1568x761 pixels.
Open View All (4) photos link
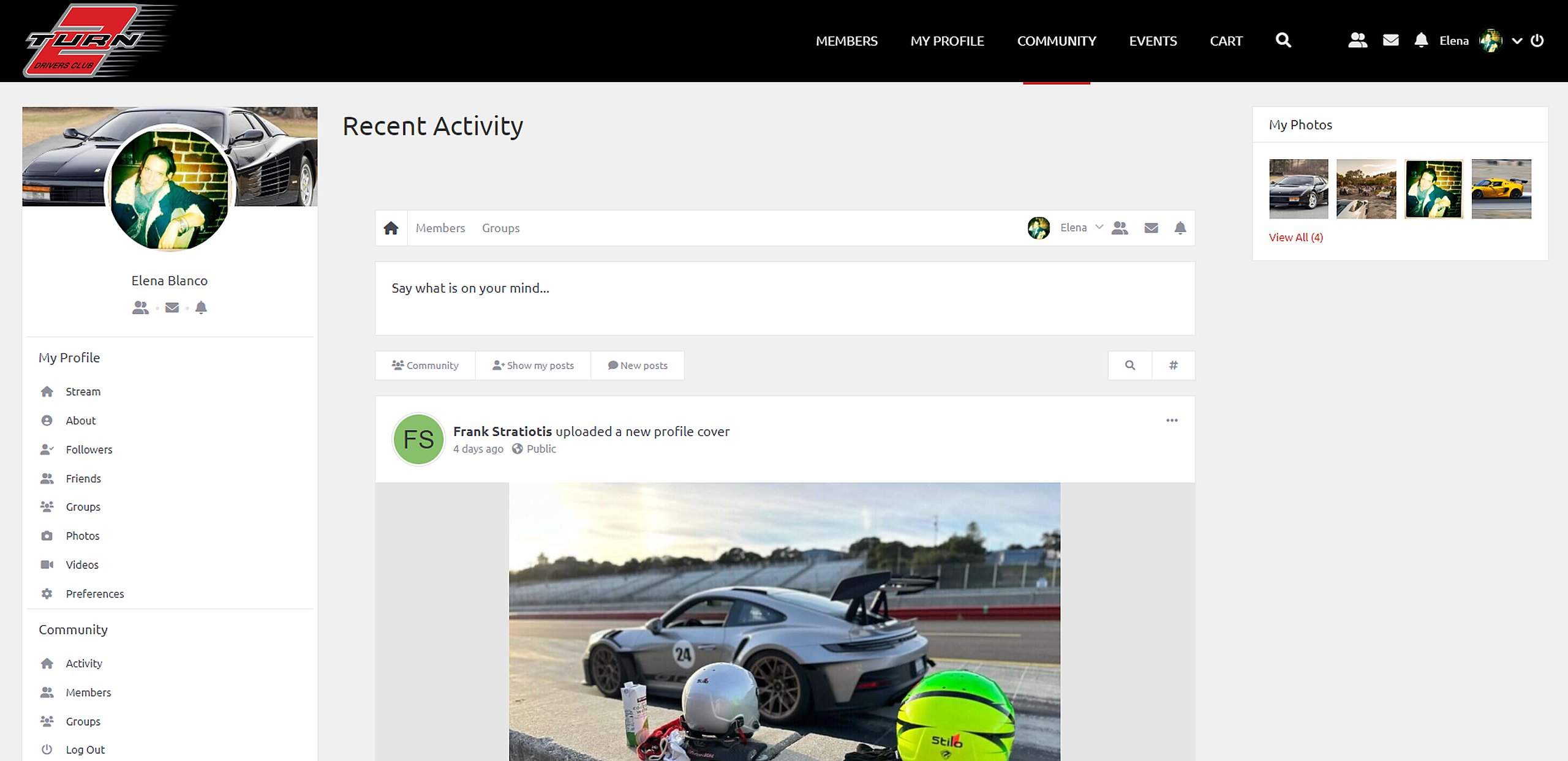coord(1295,238)
